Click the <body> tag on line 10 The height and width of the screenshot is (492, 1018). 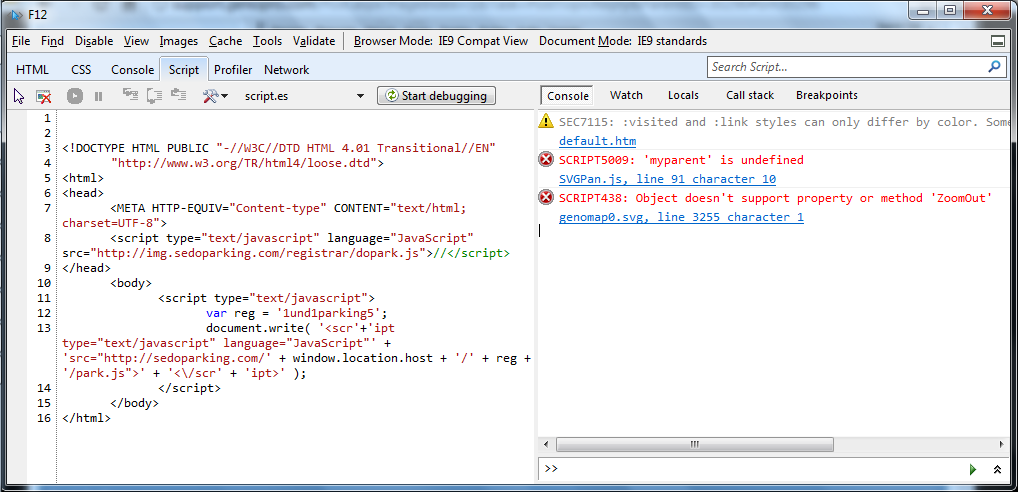pos(130,283)
